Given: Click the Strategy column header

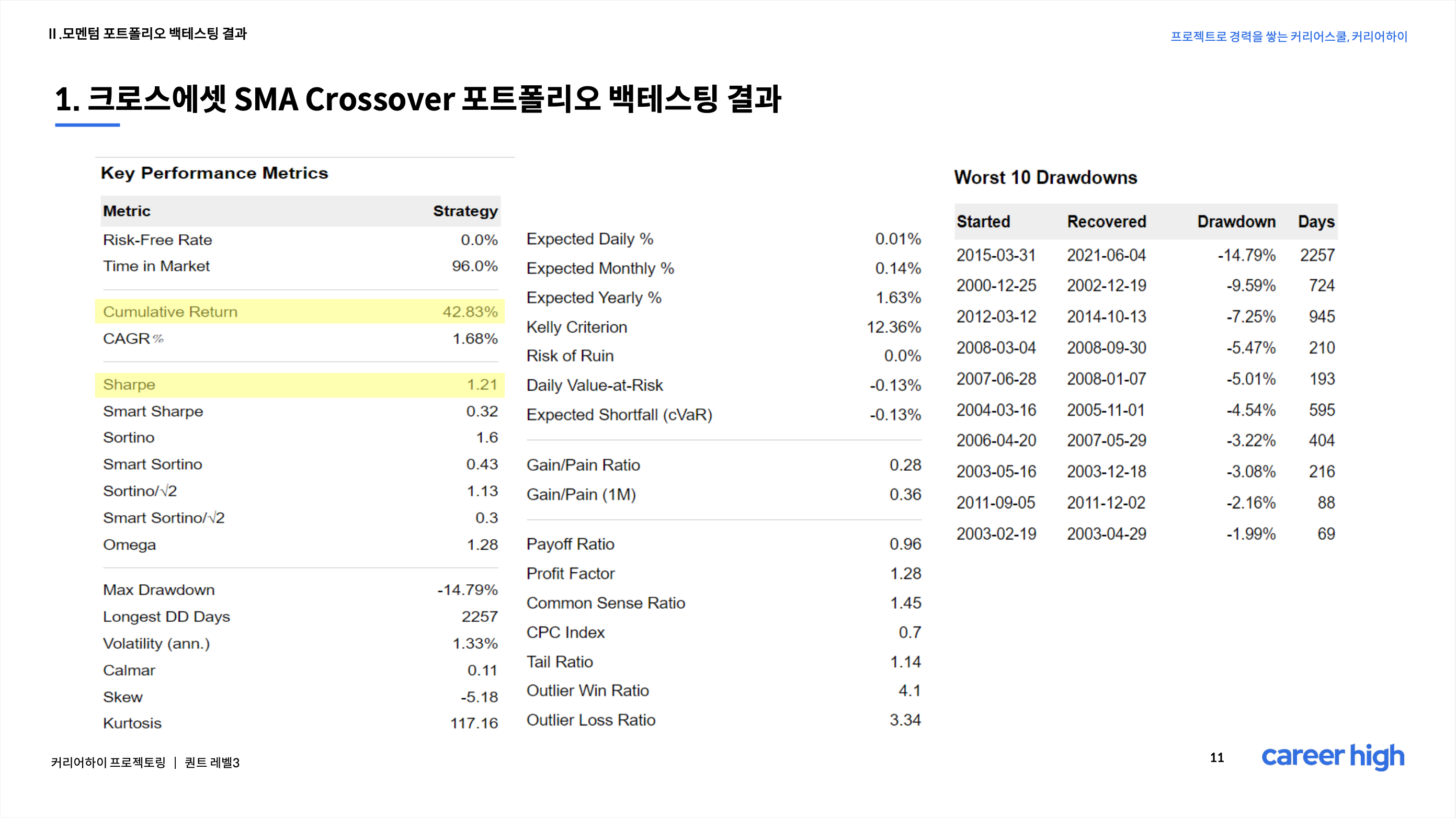Looking at the screenshot, I should click(x=465, y=211).
